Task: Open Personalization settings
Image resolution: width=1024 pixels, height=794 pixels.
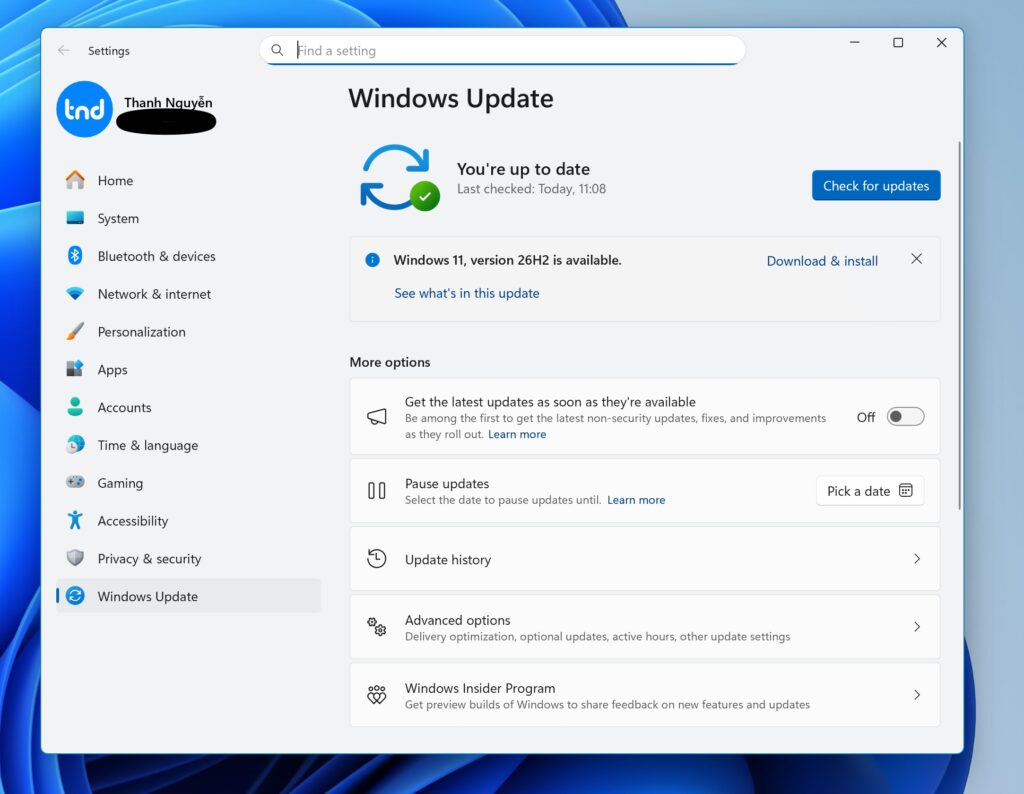Action: pos(188,332)
